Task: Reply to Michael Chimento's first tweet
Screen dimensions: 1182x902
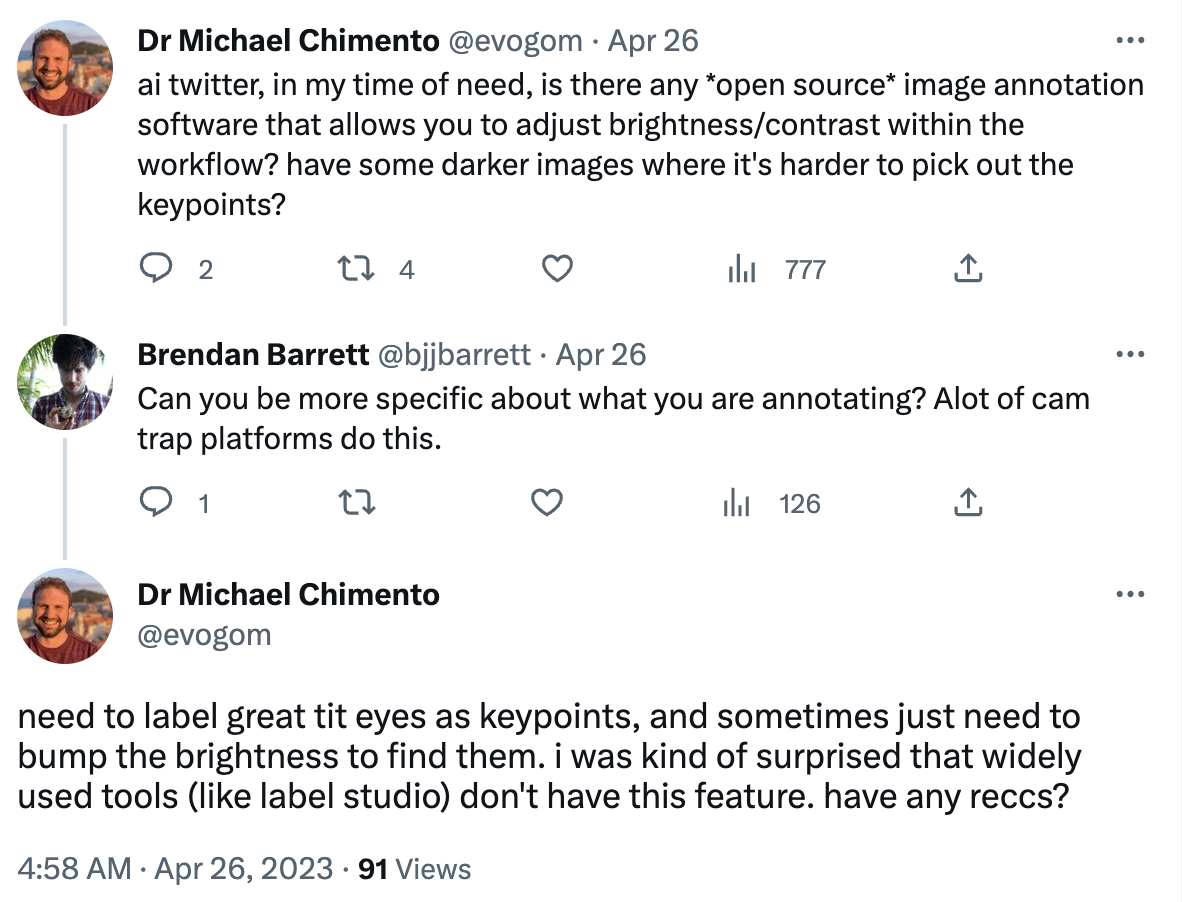Action: 155,268
